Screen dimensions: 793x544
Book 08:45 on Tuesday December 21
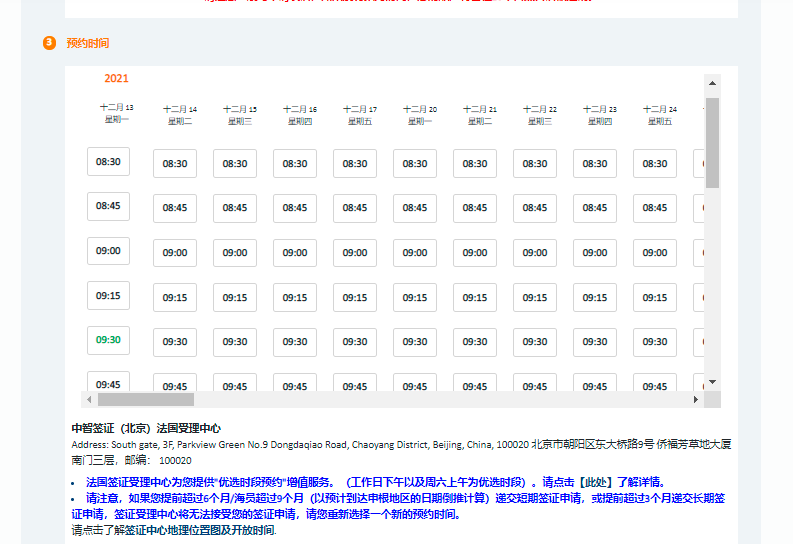[x=475, y=208]
